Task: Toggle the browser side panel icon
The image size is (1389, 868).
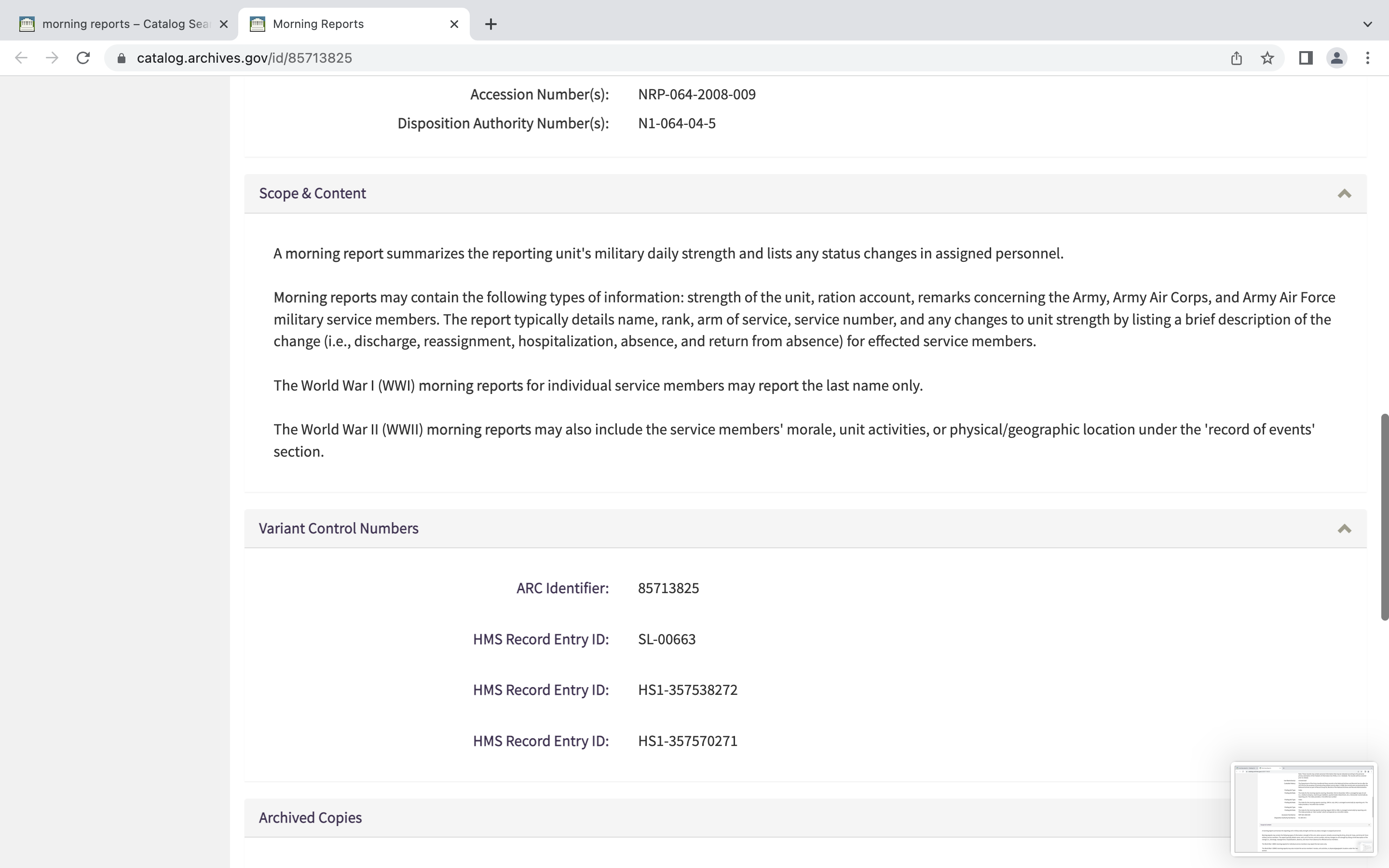Action: [1305, 58]
